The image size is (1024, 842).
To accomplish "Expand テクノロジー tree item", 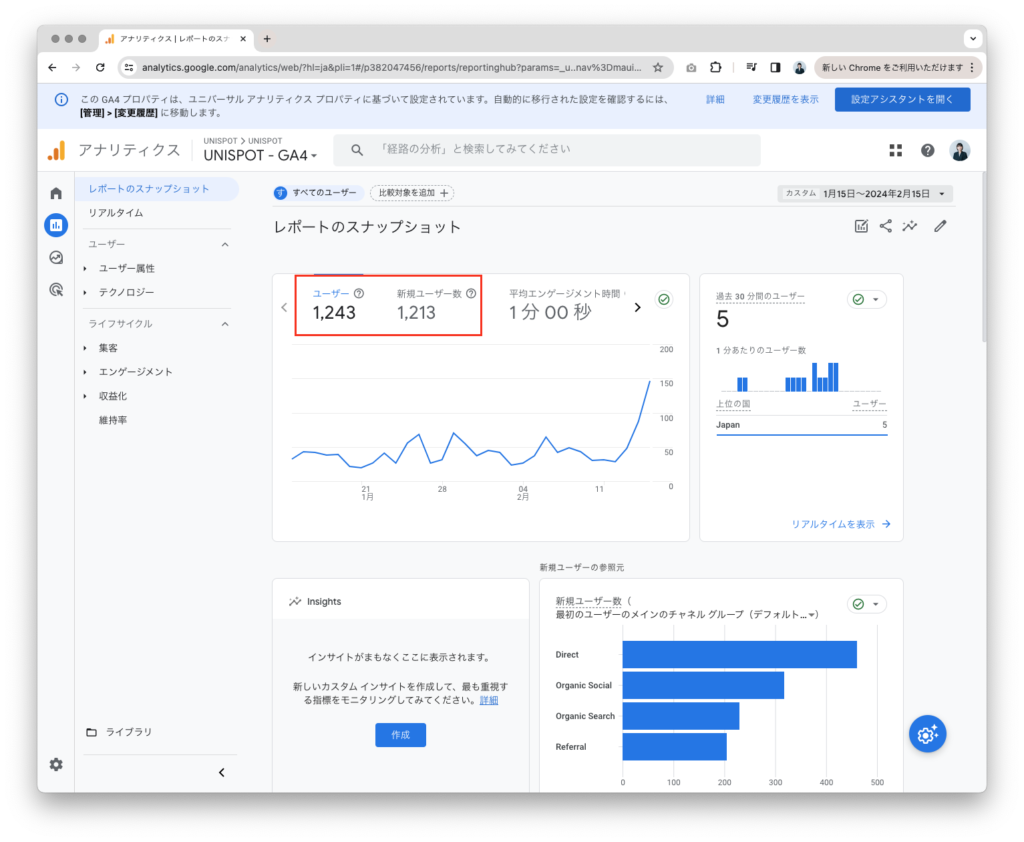I will pyautogui.click(x=85, y=293).
